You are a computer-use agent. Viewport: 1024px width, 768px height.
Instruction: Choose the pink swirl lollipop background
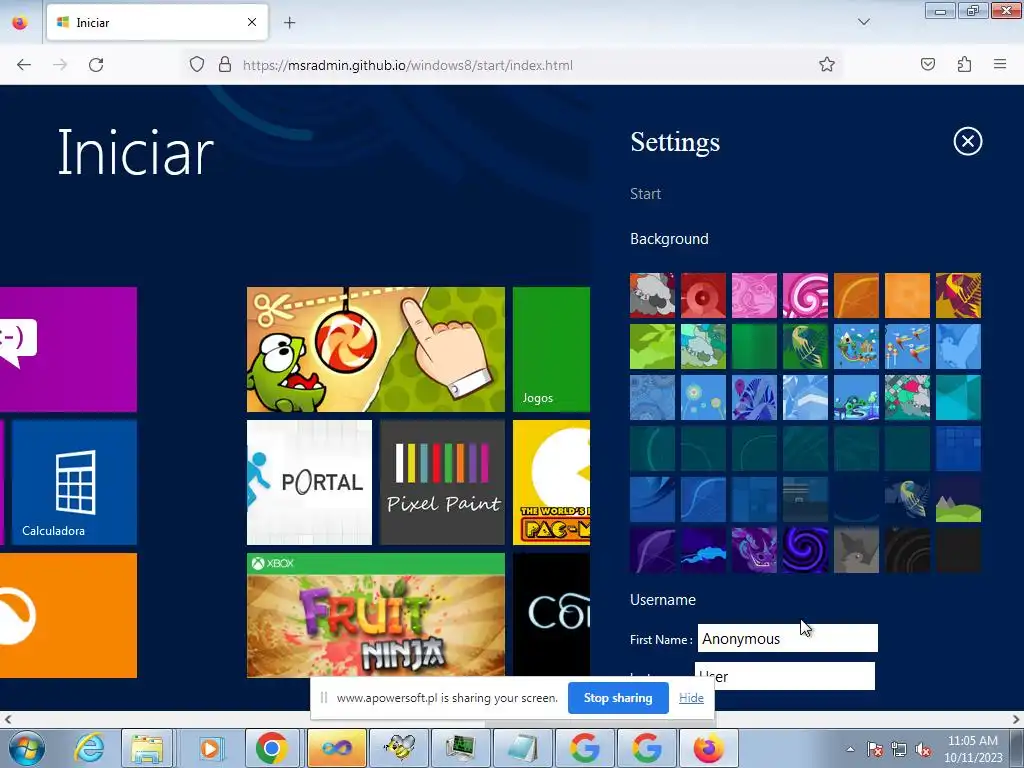click(x=805, y=295)
